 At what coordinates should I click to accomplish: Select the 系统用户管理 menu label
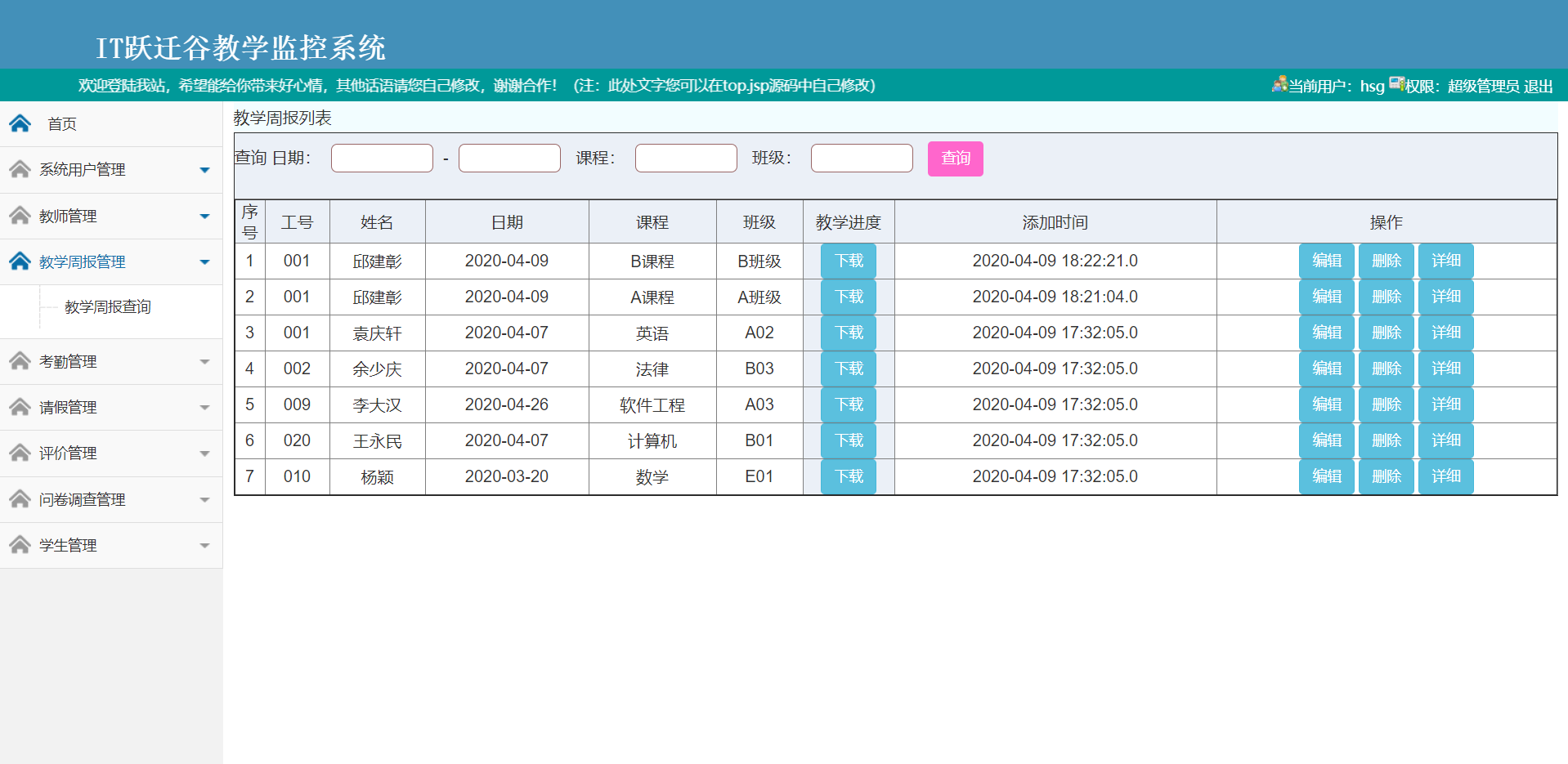[x=83, y=170]
